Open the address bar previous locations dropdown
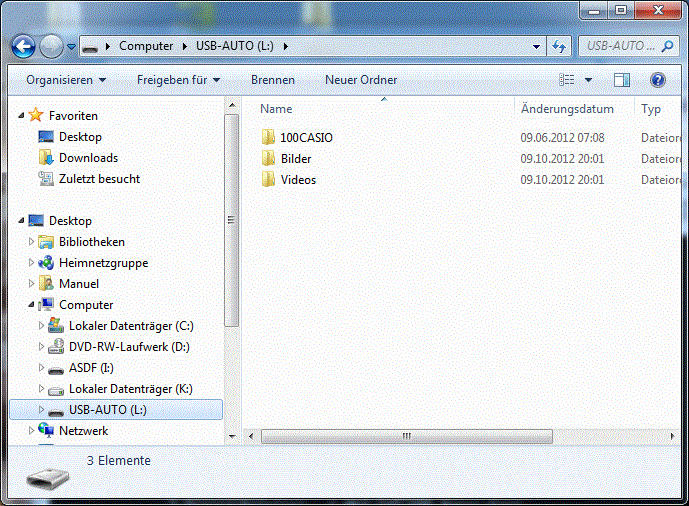689x506 pixels. 537,46
